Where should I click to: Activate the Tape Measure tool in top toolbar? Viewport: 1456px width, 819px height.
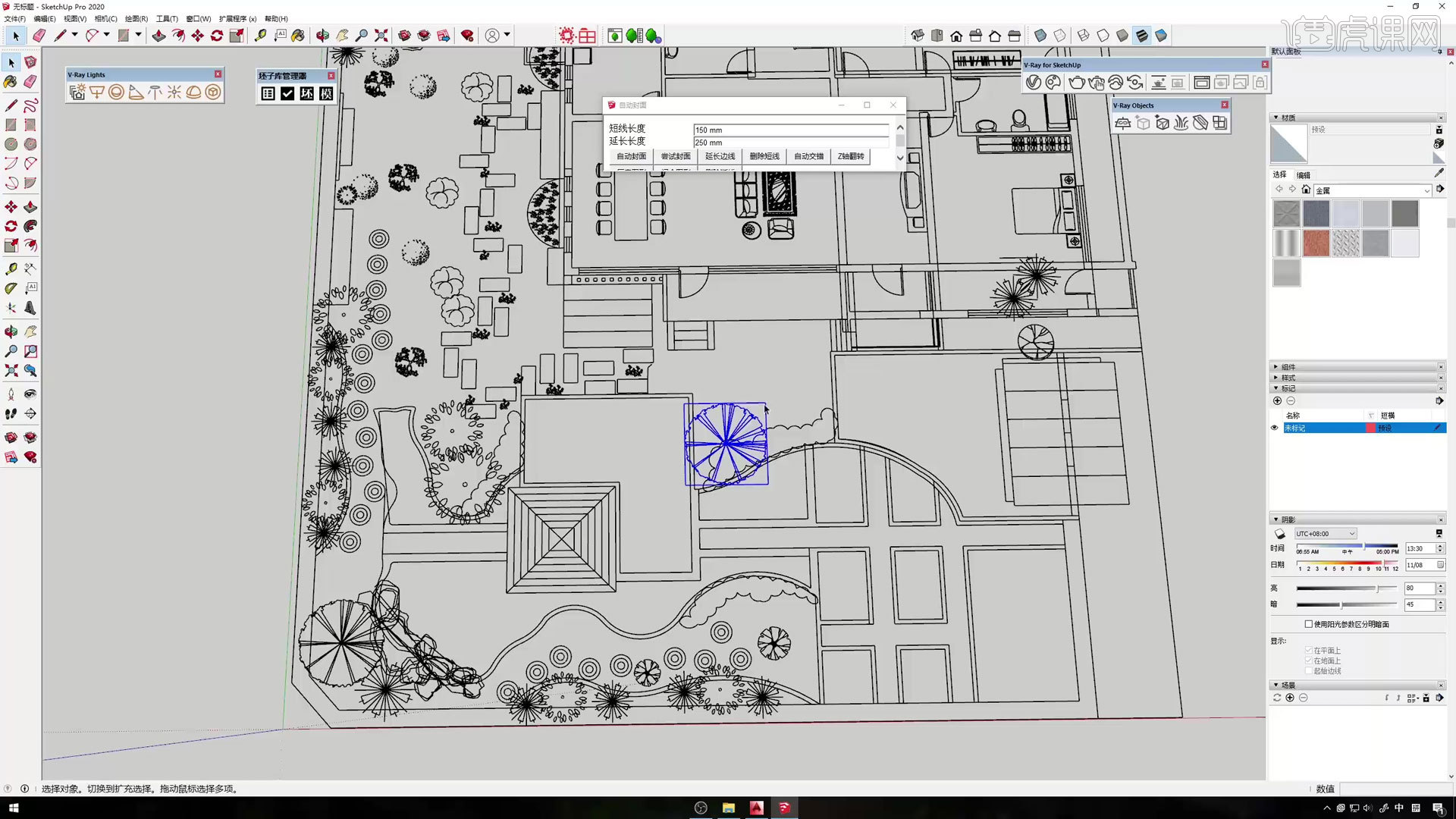click(260, 36)
